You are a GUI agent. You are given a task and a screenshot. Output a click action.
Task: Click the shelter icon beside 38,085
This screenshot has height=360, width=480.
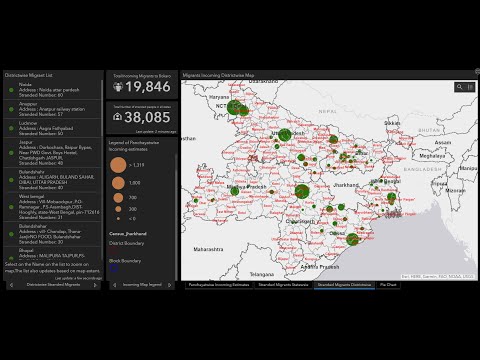117,117
